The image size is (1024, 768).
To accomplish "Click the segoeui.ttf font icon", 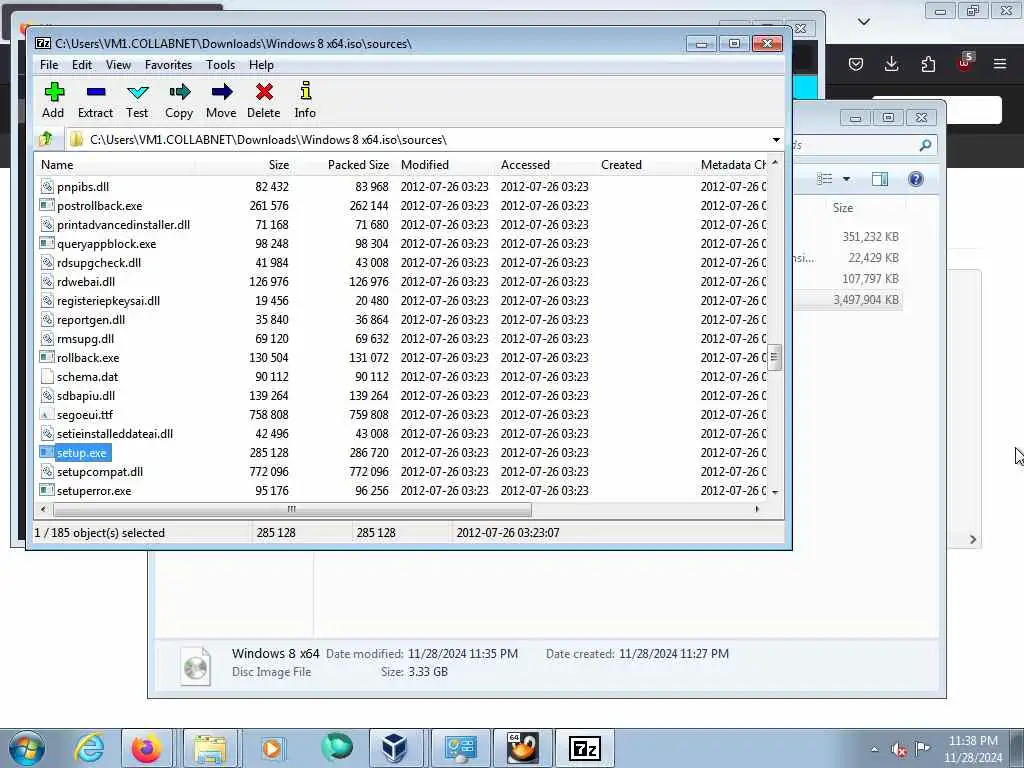I will click(46, 415).
